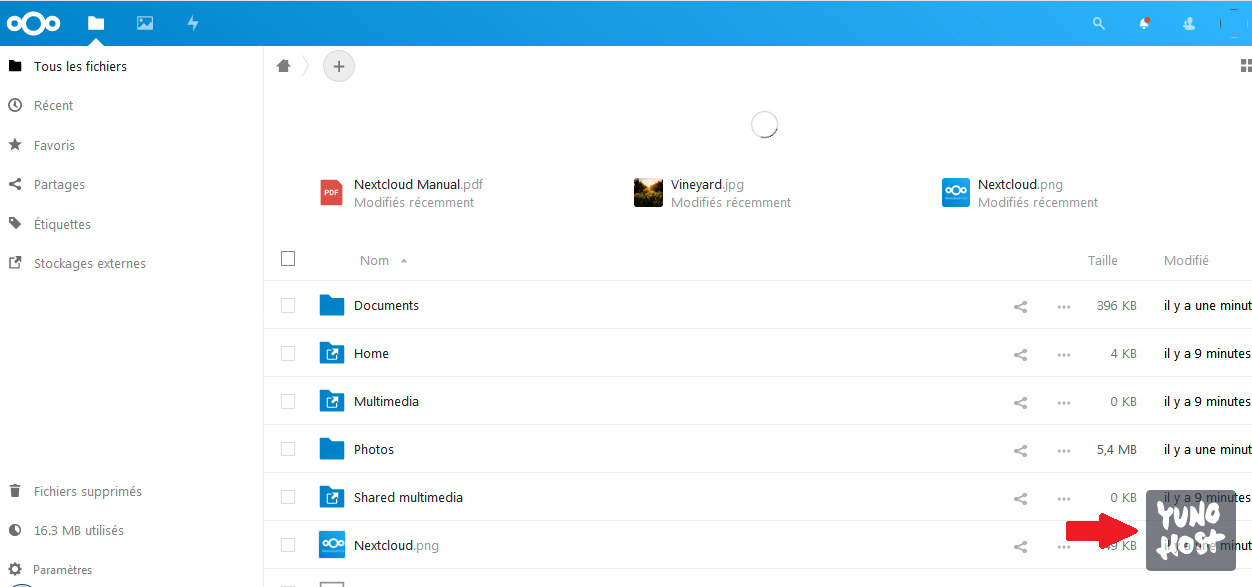Expand the Paramètres settings section
Image resolution: width=1252 pixels, height=587 pixels.
(x=62, y=570)
